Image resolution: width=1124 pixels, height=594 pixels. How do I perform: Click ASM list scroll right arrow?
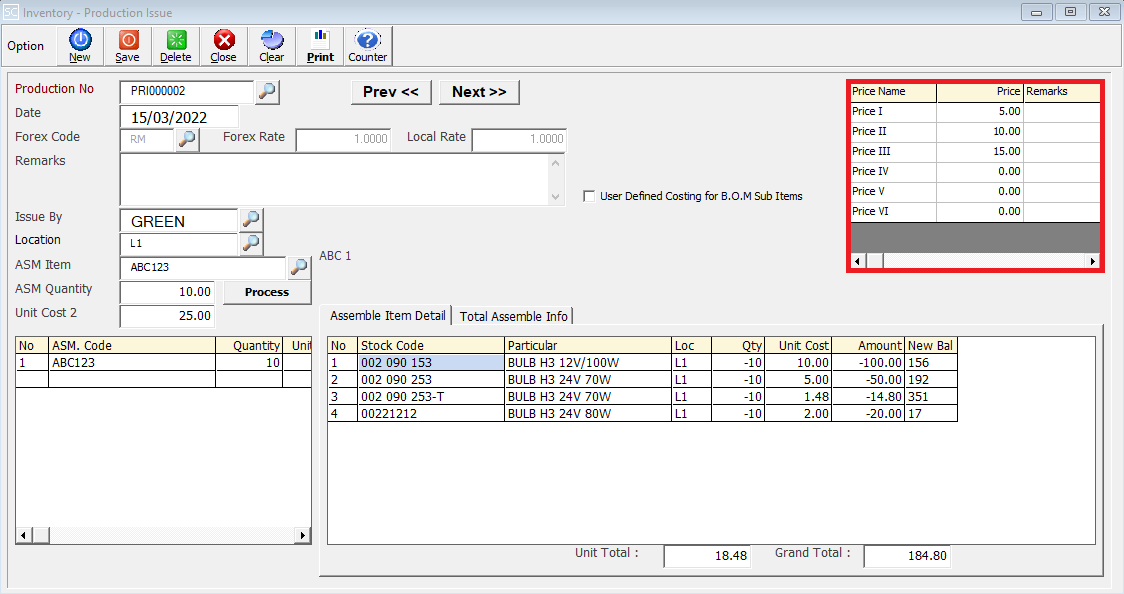point(303,535)
